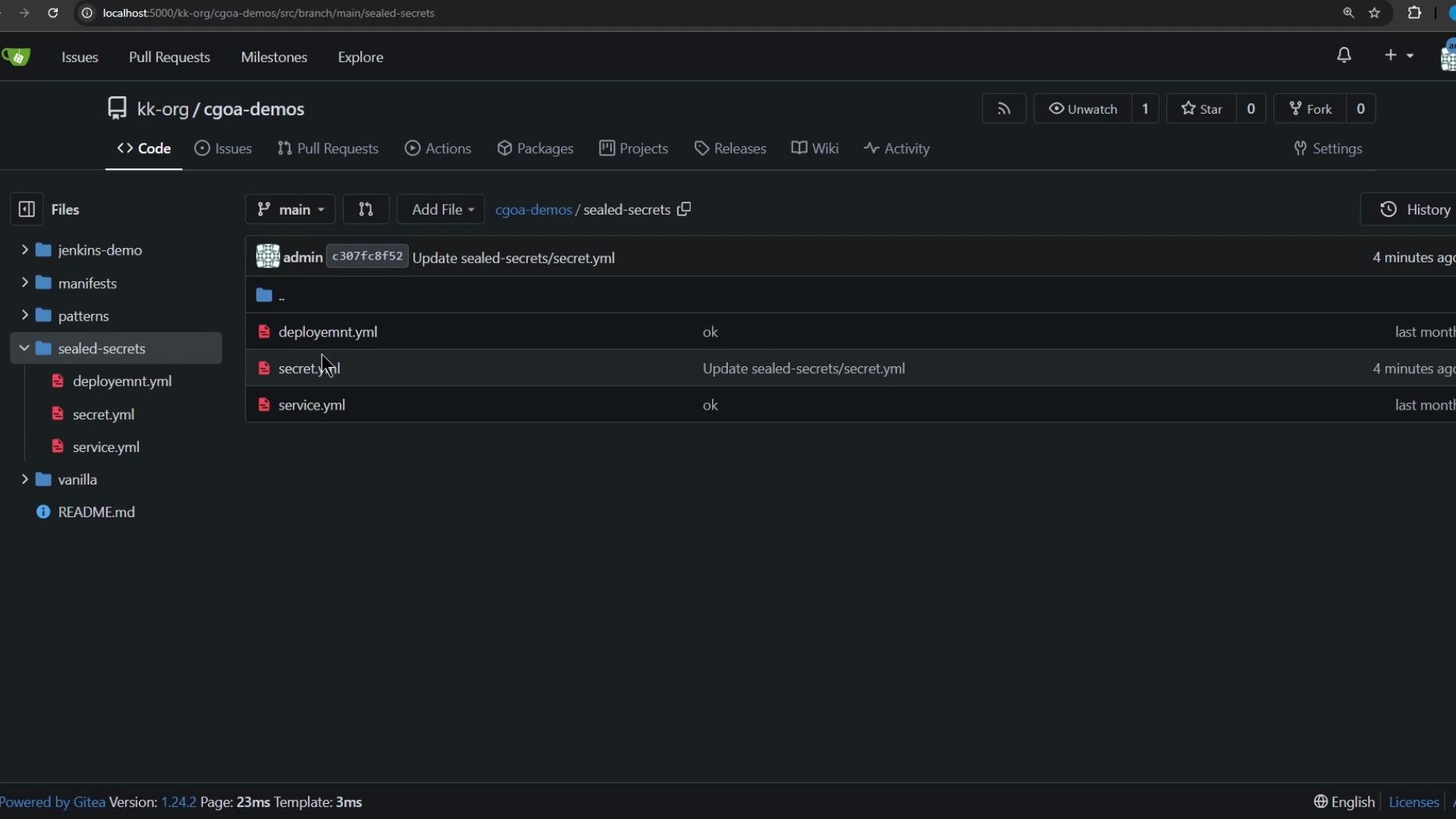Open repository Settings
The height and width of the screenshot is (819, 1456).
tap(1329, 149)
